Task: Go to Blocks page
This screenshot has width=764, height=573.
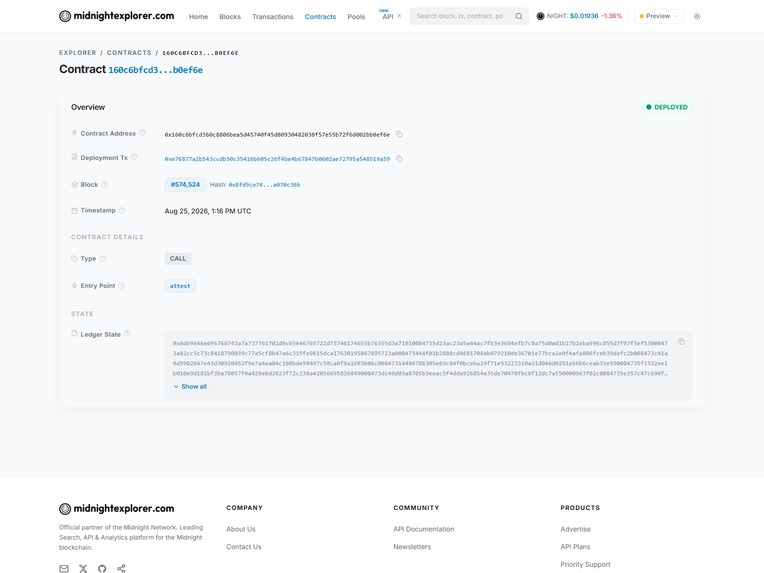Action: [x=230, y=17]
